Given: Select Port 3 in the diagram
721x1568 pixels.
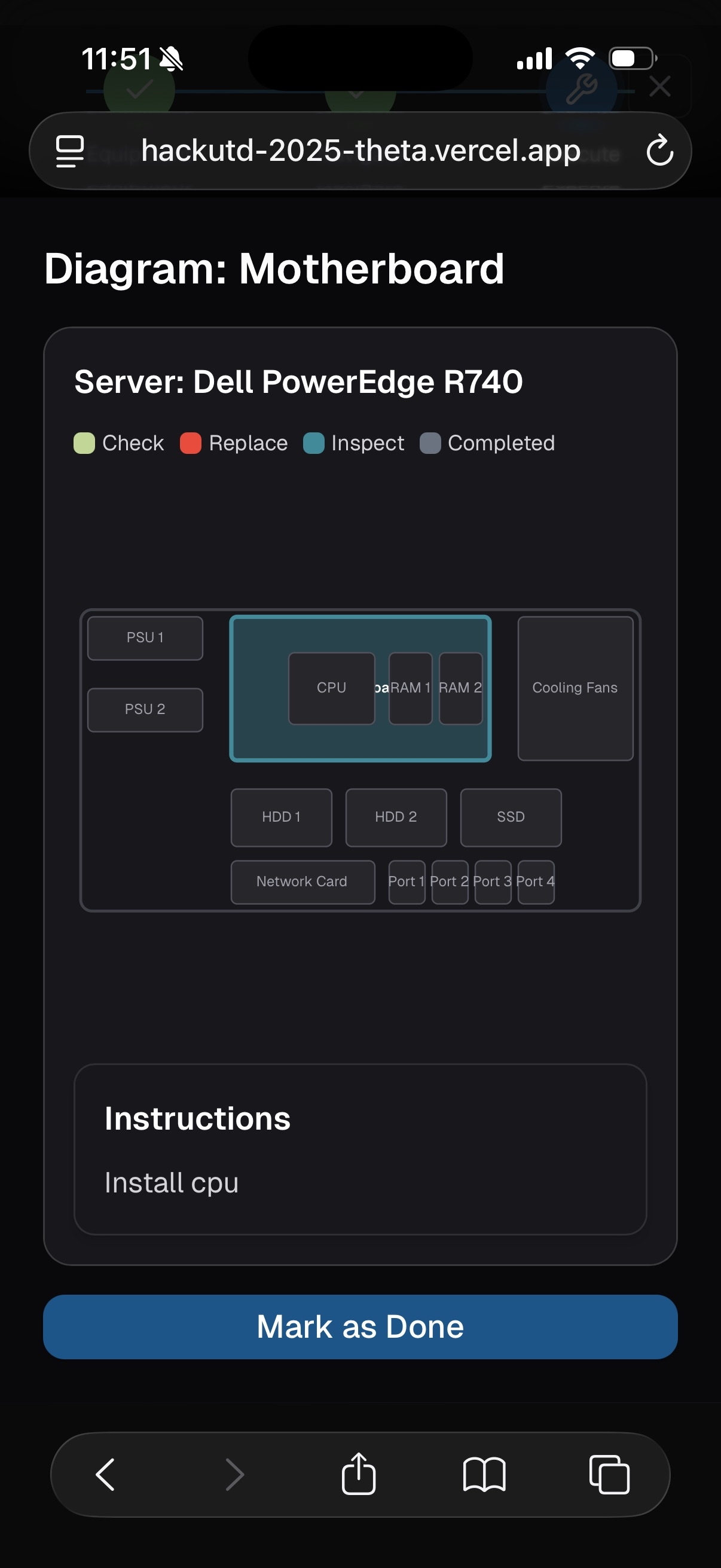Looking at the screenshot, I should click(493, 882).
